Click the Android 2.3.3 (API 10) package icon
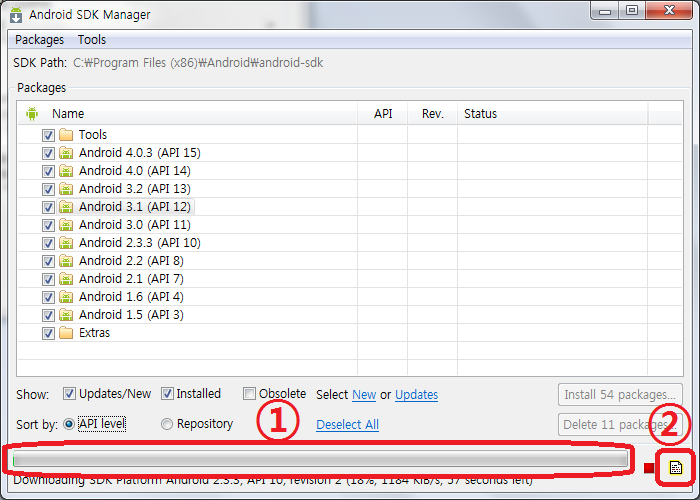700x500 pixels. tap(66, 242)
